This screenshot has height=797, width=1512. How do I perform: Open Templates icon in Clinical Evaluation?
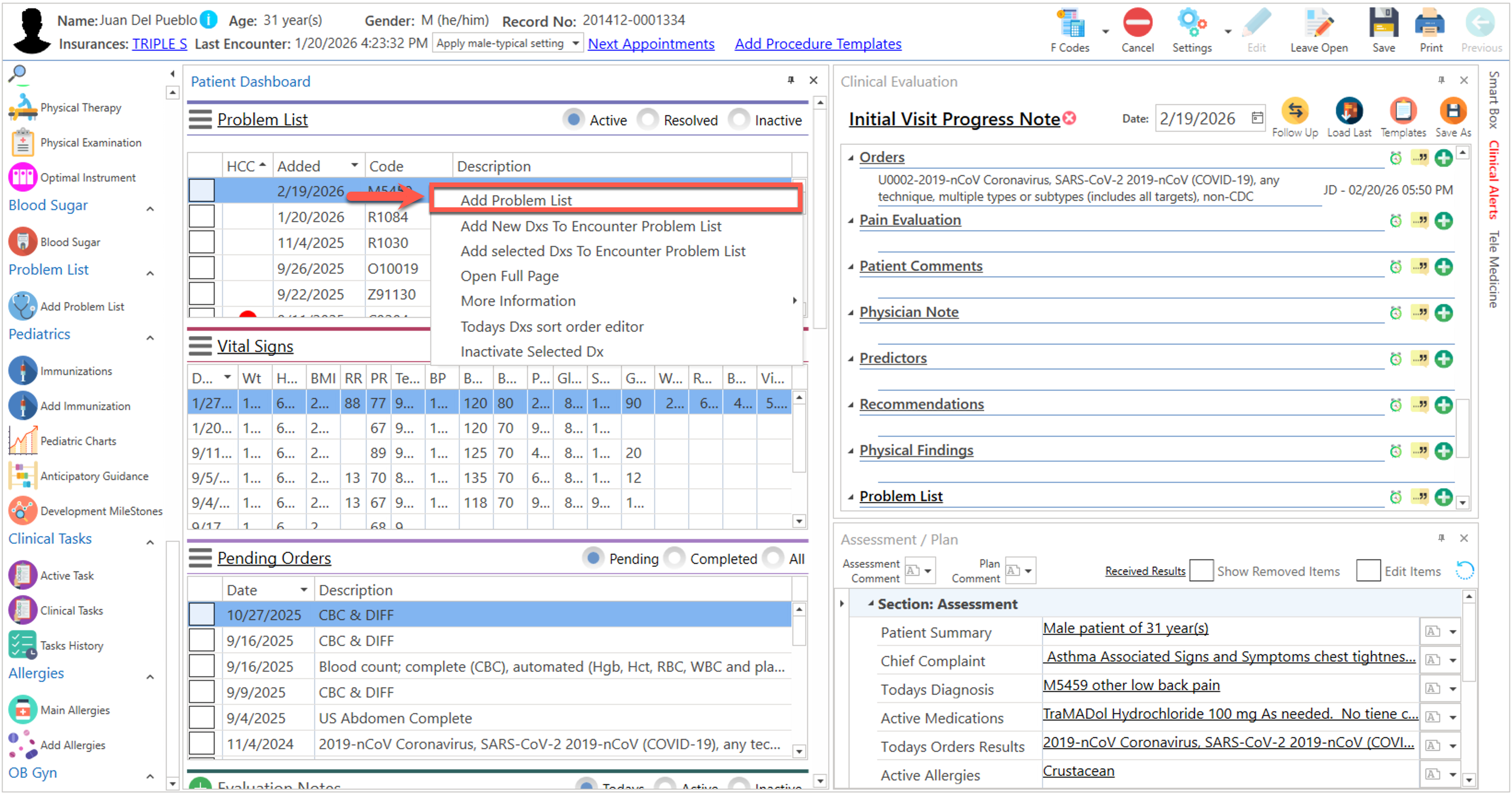coord(1403,111)
